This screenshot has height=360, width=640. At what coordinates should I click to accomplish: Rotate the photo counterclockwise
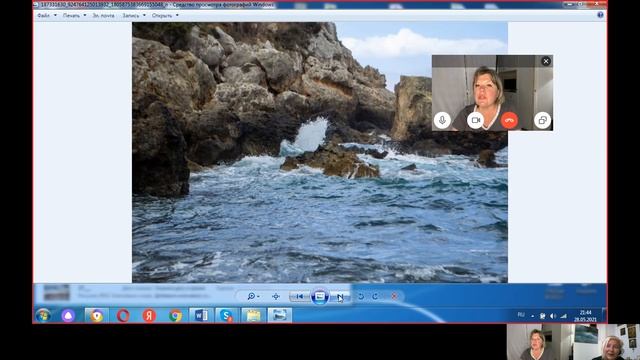(361, 296)
